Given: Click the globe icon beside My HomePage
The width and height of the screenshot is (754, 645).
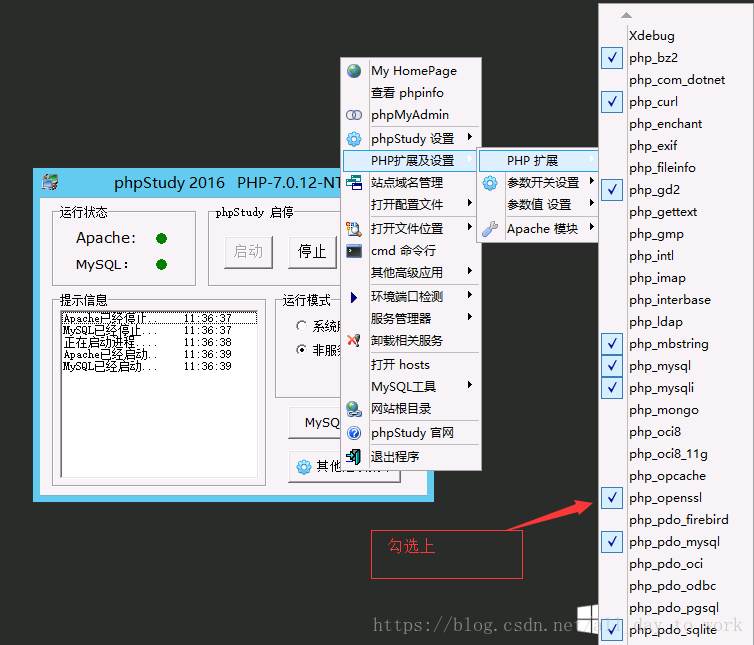Looking at the screenshot, I should pos(354,71).
